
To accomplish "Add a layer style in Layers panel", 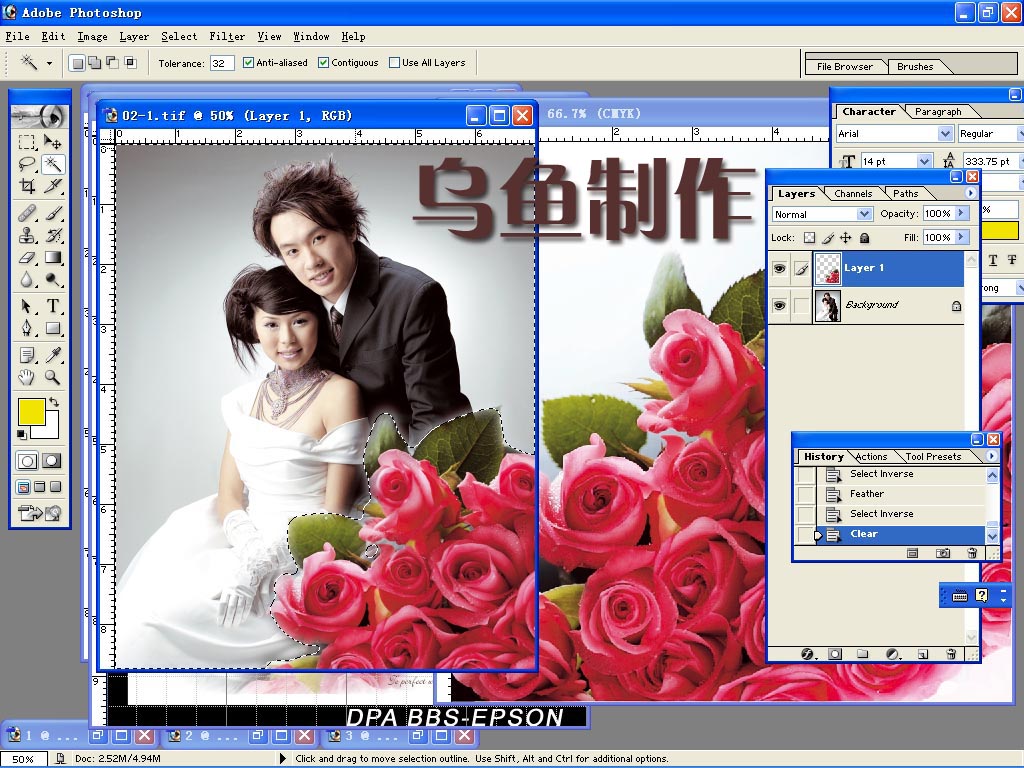I will 807,654.
